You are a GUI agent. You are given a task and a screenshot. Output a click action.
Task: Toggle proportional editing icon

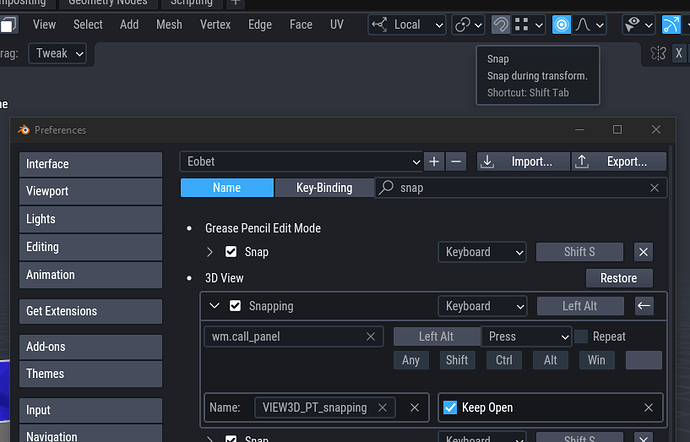562,25
